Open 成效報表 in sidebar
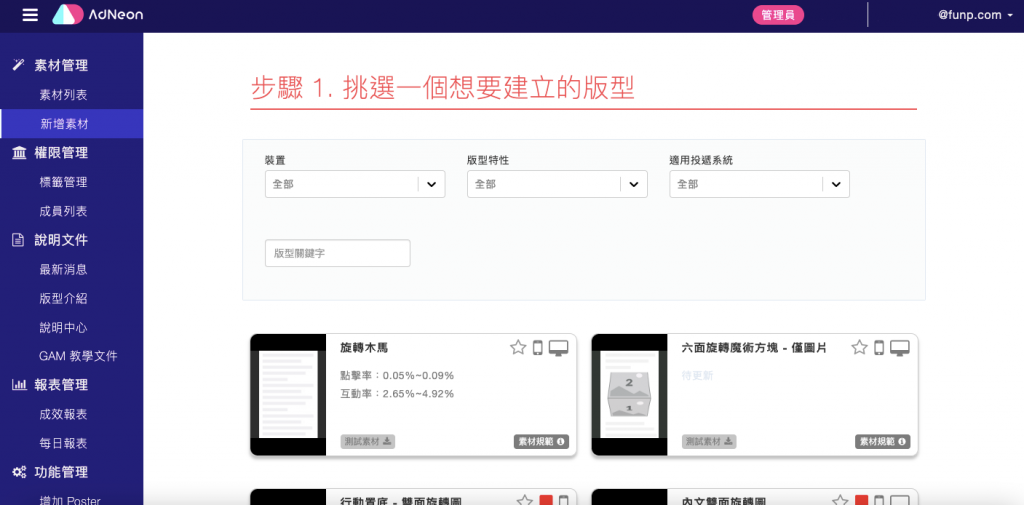Viewport: 1024px width, 505px height. click(63, 414)
